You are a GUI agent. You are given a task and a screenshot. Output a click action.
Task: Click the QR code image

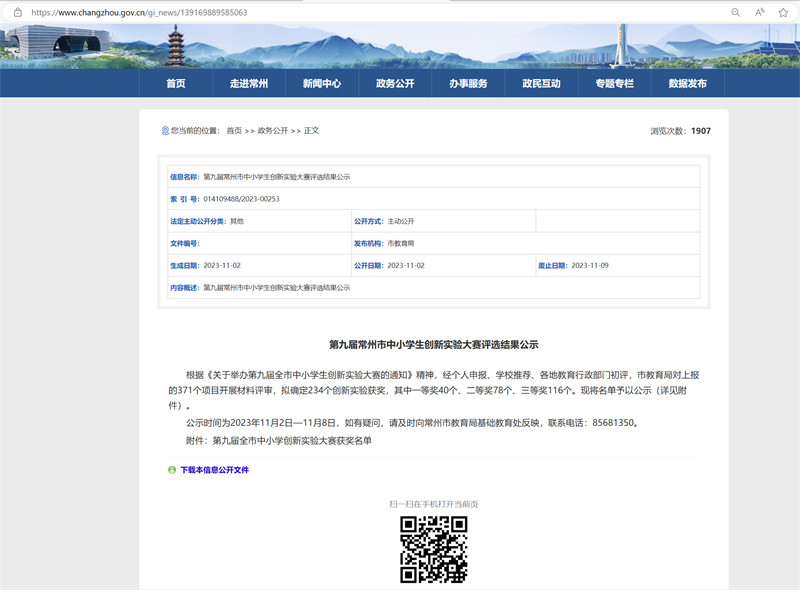point(434,549)
